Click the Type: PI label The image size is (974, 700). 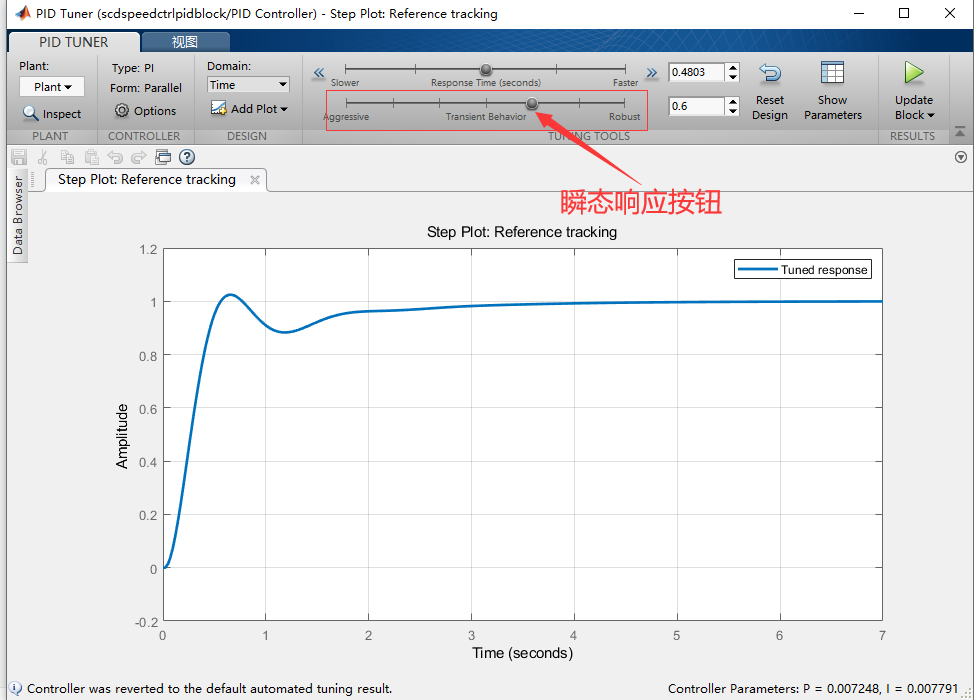tap(133, 68)
